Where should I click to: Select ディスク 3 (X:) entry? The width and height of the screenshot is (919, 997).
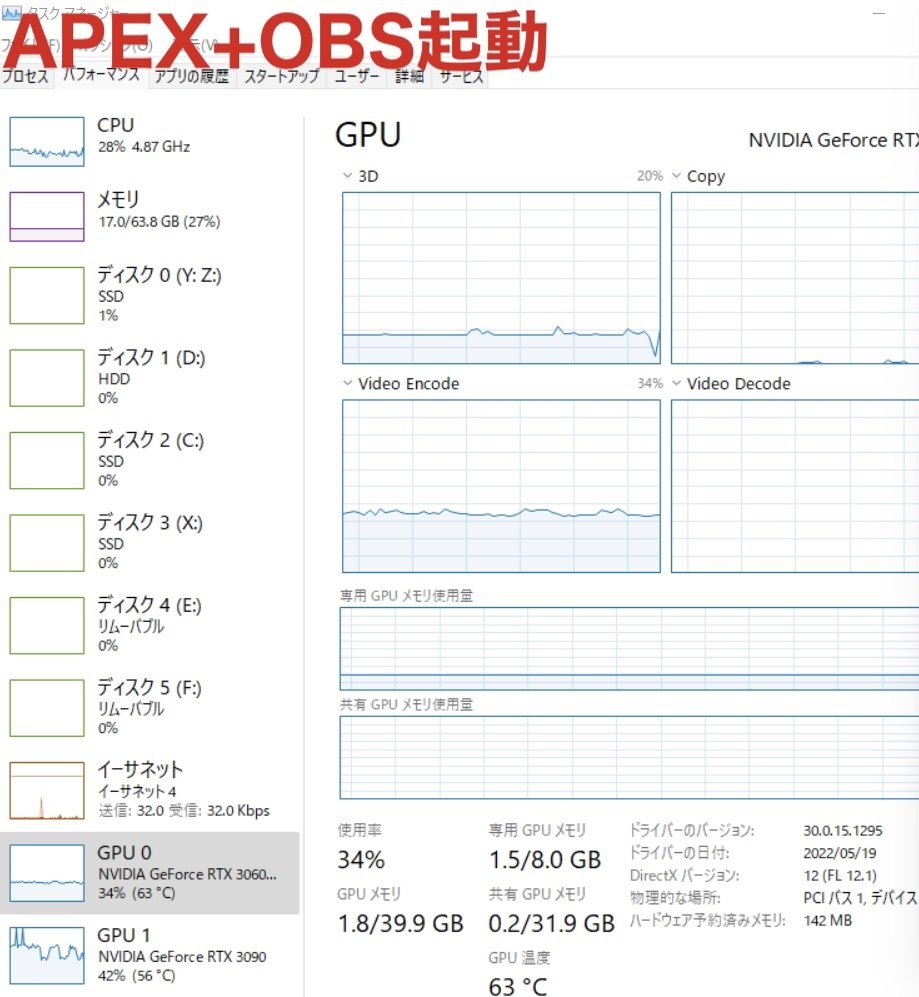(150, 542)
